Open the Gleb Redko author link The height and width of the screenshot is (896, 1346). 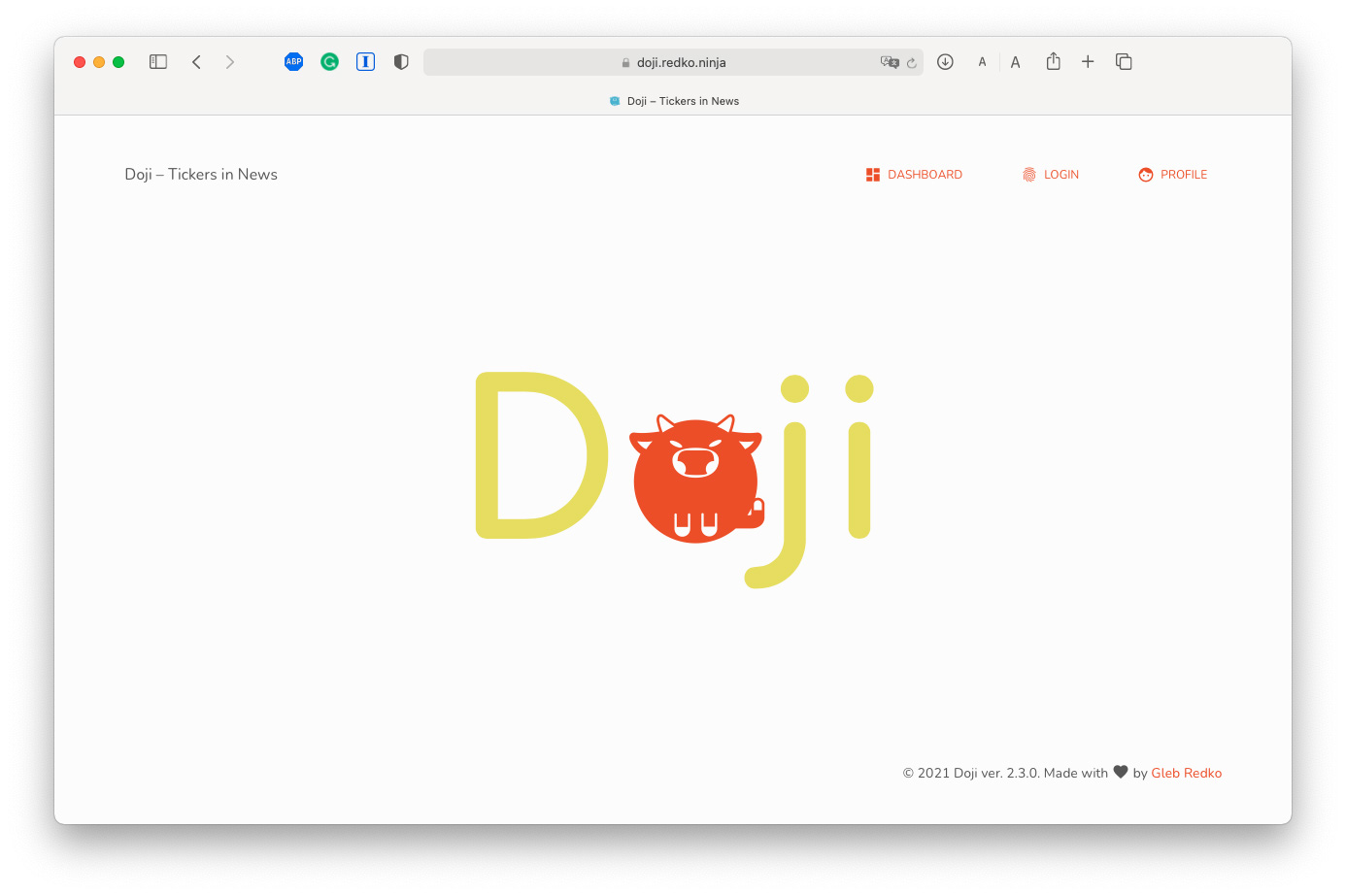tap(1186, 773)
